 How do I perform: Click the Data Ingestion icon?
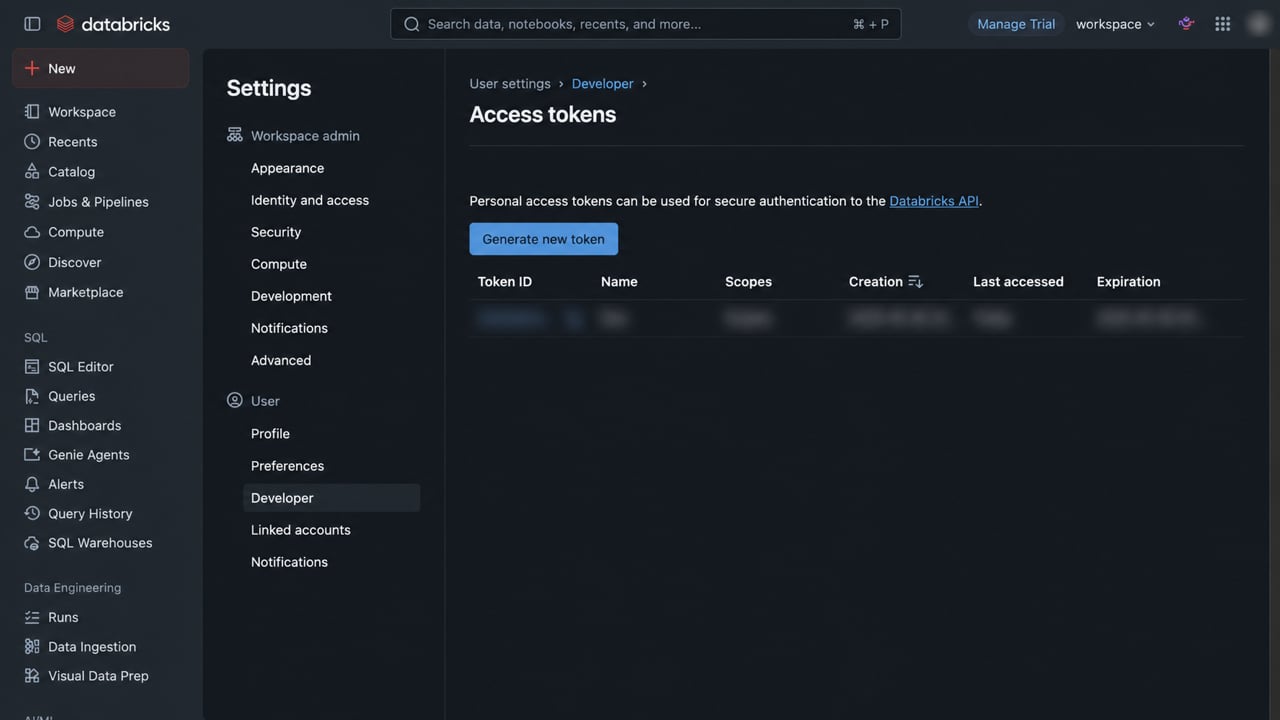click(32, 647)
